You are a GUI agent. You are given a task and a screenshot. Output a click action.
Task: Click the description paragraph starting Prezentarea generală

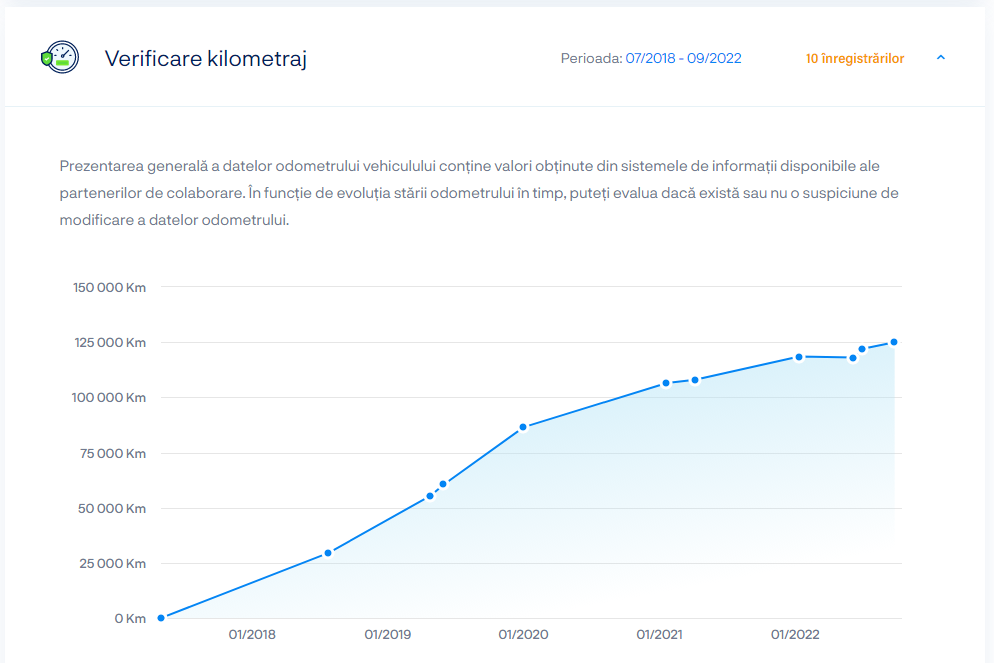tap(479, 193)
